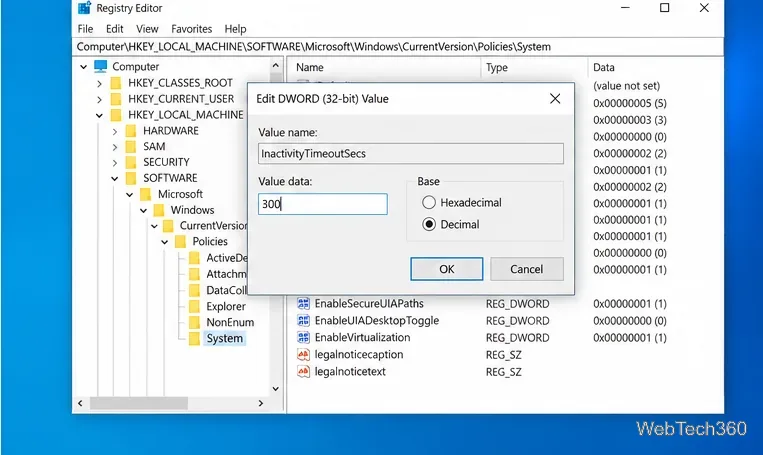Click string icon next to legalnoticecaption
Screen dimensions: 763x455
303,355
